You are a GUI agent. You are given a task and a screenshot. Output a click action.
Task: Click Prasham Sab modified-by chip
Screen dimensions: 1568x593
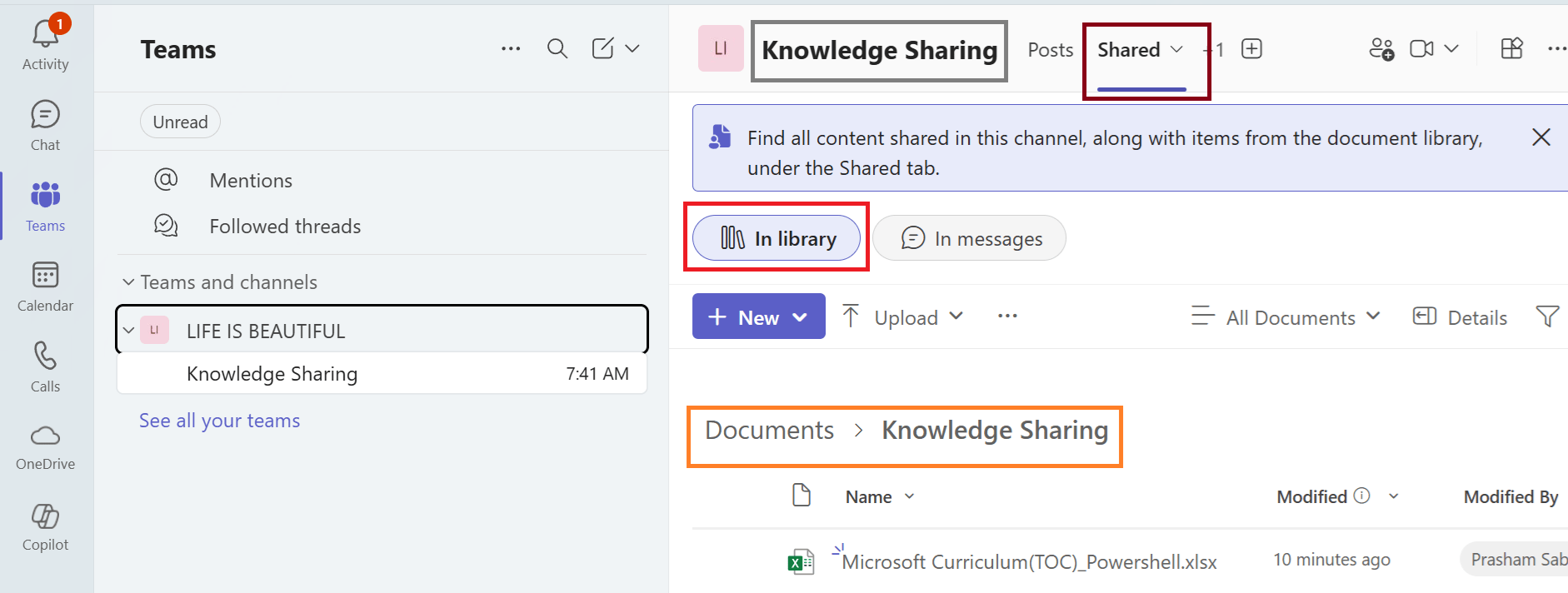tap(1514, 560)
